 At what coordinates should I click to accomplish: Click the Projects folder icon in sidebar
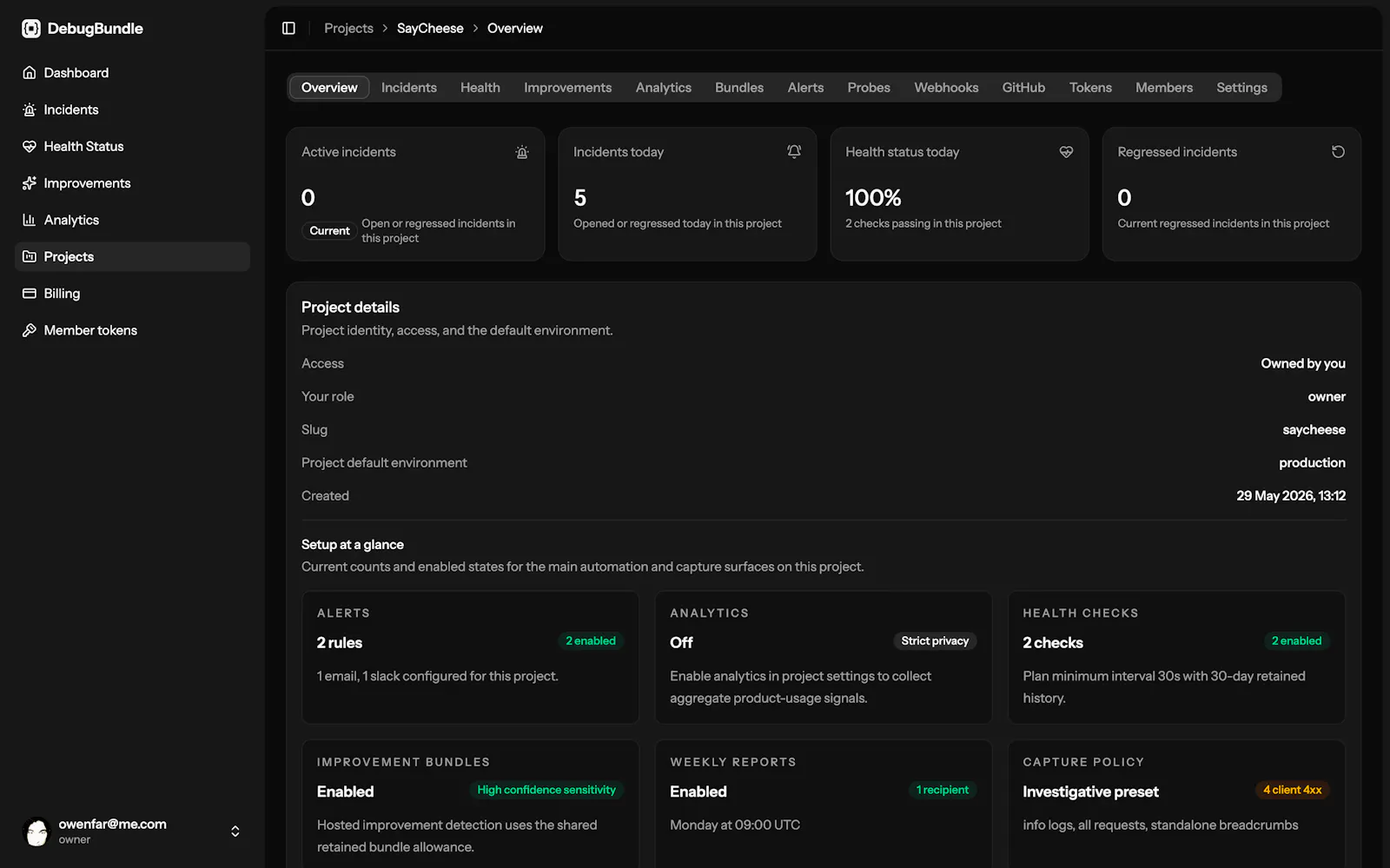point(30,257)
